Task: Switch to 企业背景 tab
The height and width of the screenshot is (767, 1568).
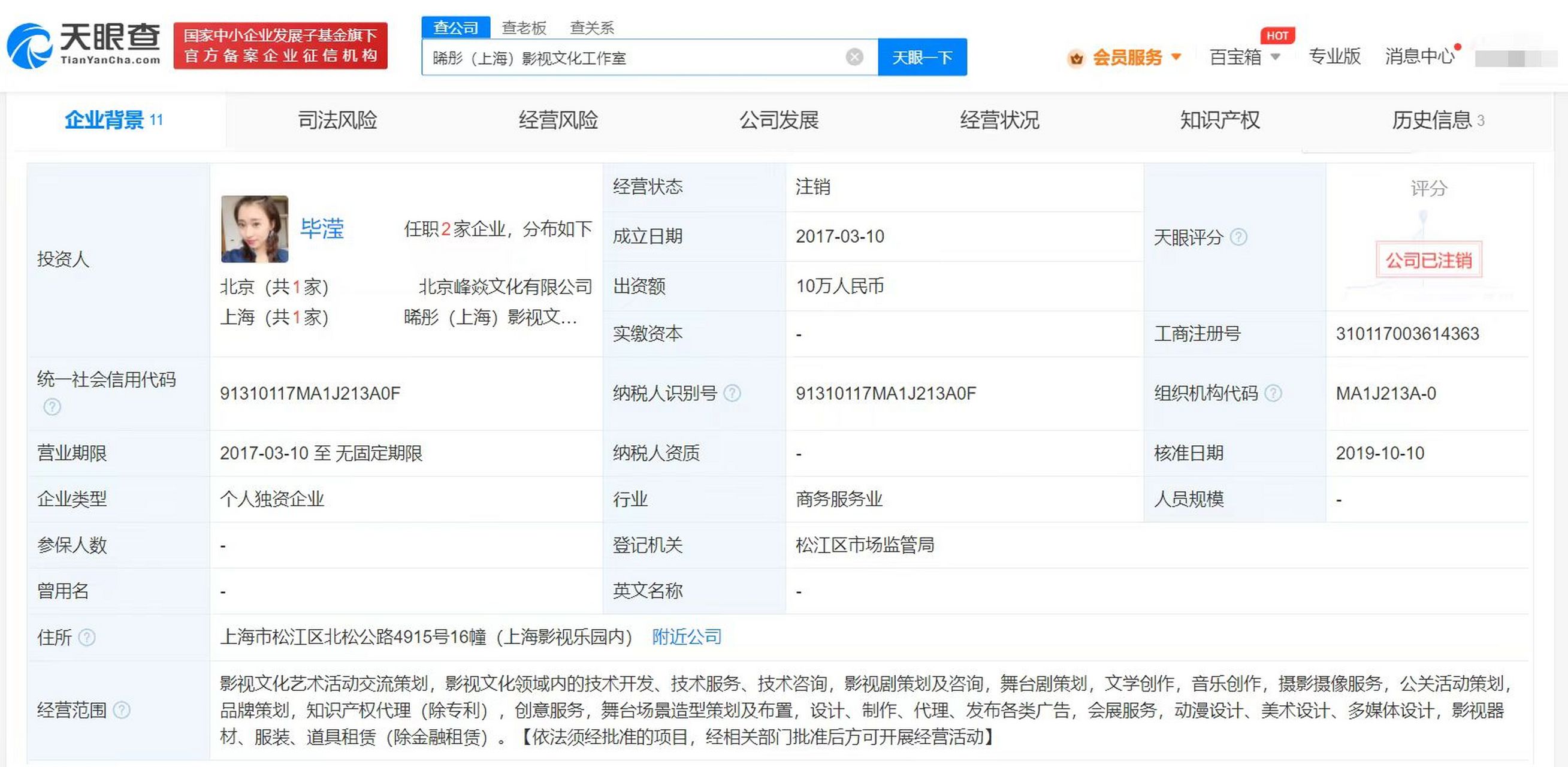Action: coord(113,120)
